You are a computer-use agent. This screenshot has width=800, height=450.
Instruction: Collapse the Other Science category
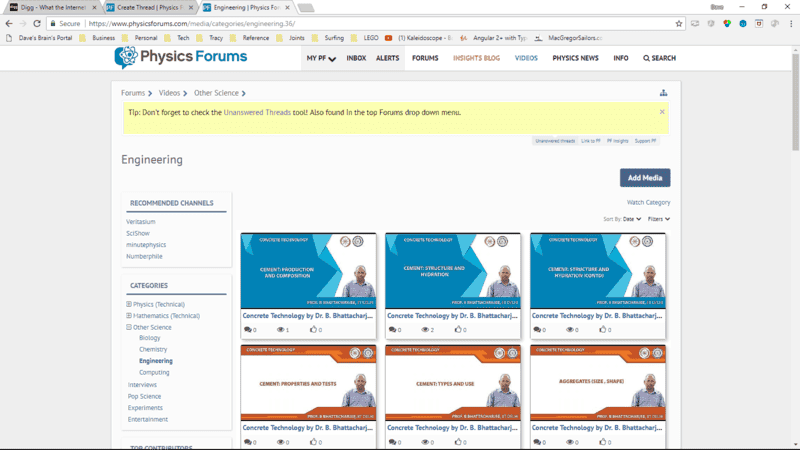(129, 327)
